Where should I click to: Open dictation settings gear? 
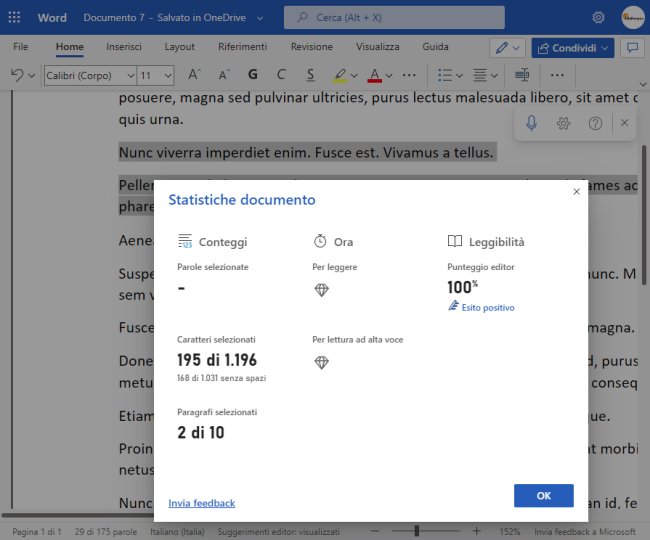tap(563, 123)
